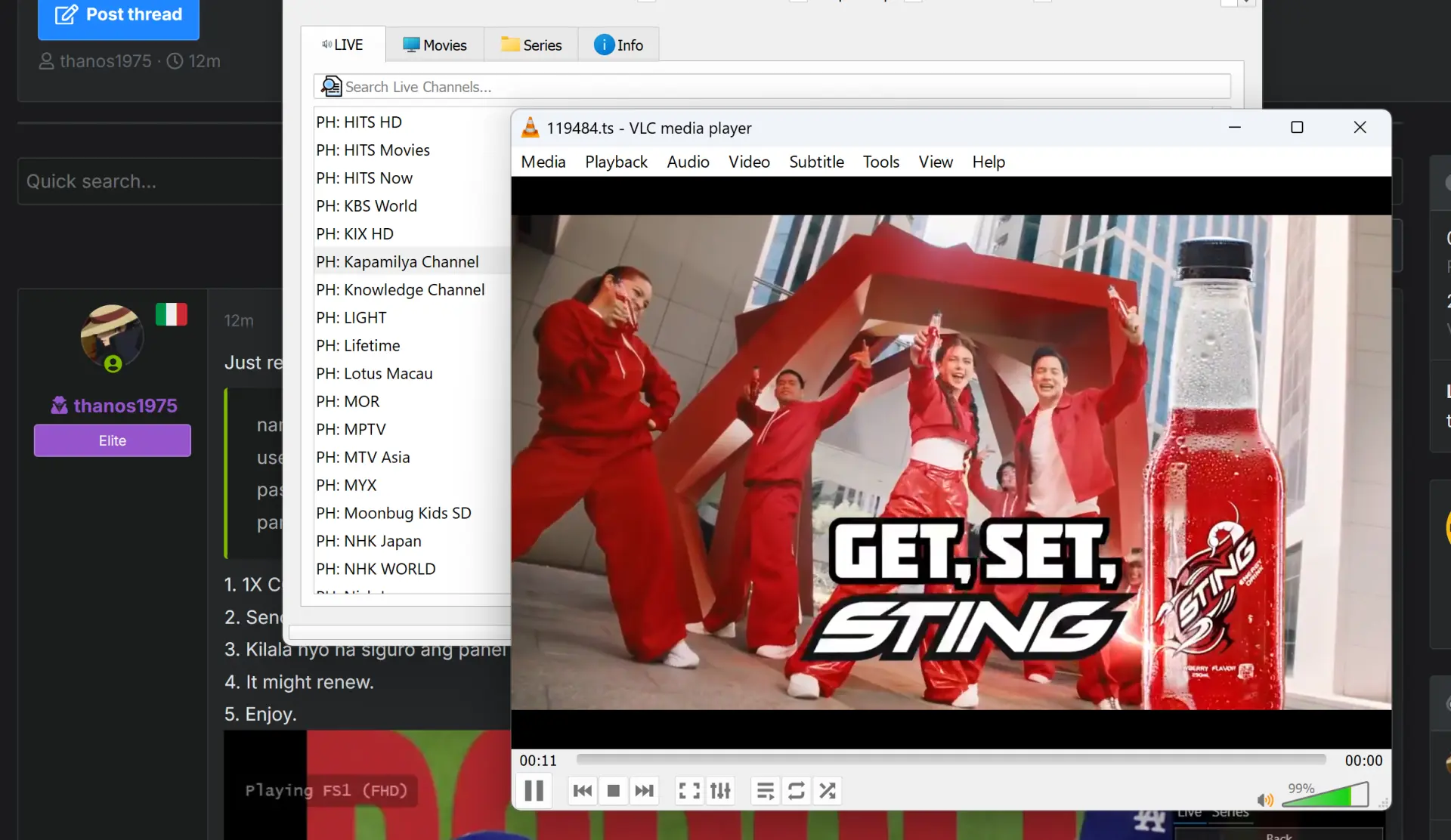Select PH: MOR channel
This screenshot has width=1451, height=840.
(348, 401)
